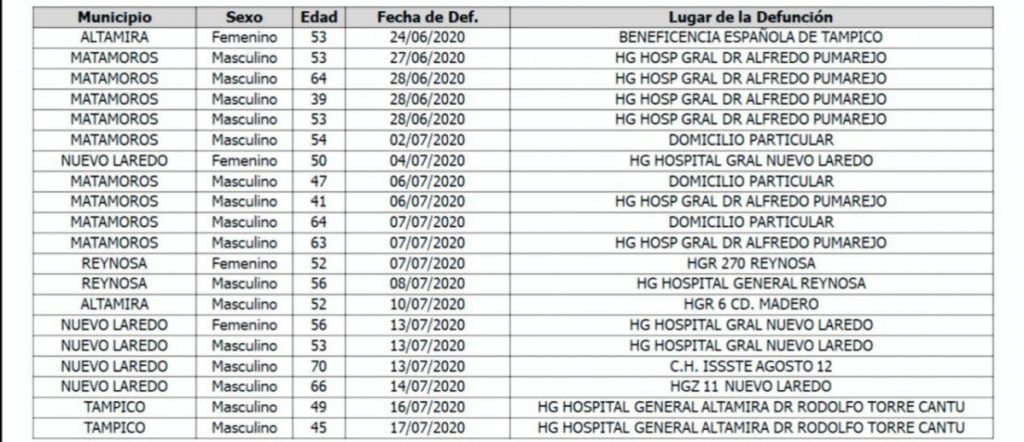Click HG HOSPITAL GENERAL REYNOSA cell
Screen dimensions: 1024x442
(x=751, y=283)
